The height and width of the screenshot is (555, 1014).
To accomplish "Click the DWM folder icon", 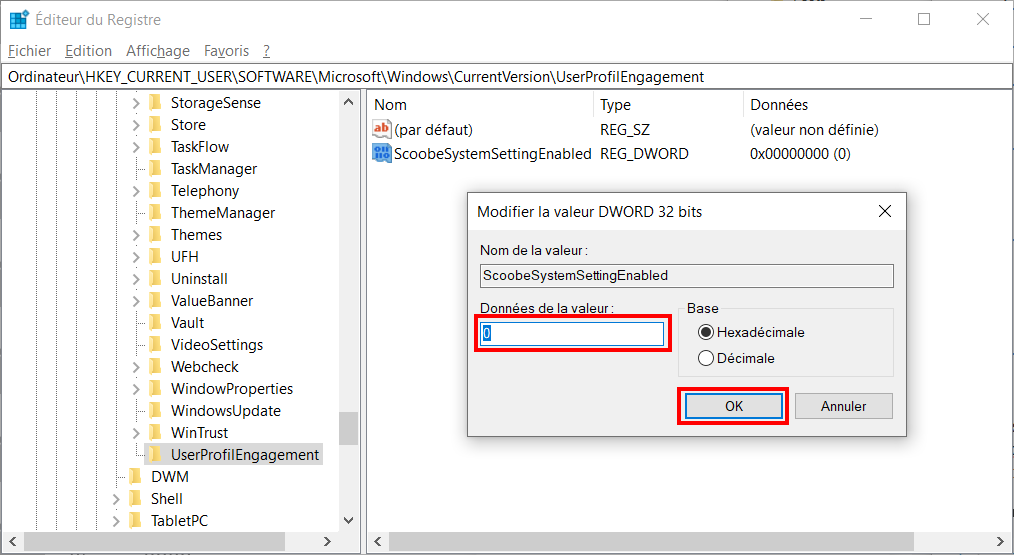I will (x=135, y=477).
